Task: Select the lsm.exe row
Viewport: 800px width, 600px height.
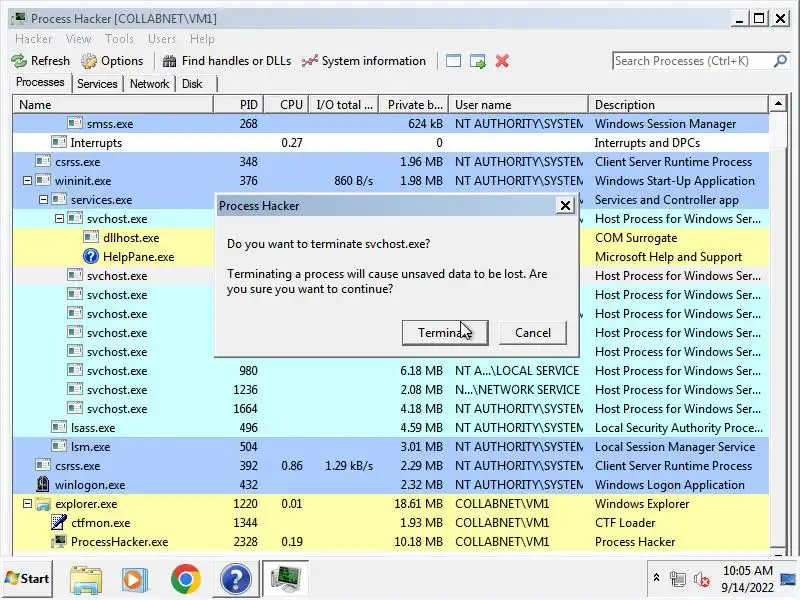Action: (391, 446)
